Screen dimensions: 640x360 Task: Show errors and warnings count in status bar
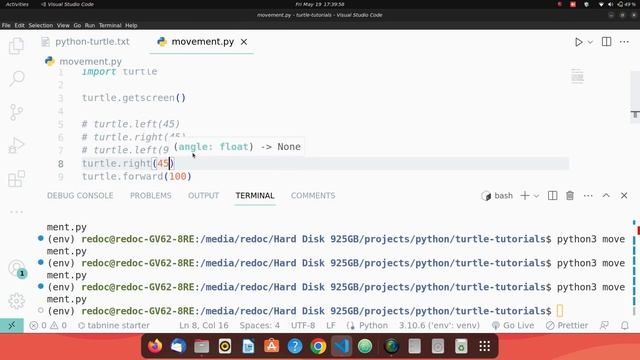48,325
